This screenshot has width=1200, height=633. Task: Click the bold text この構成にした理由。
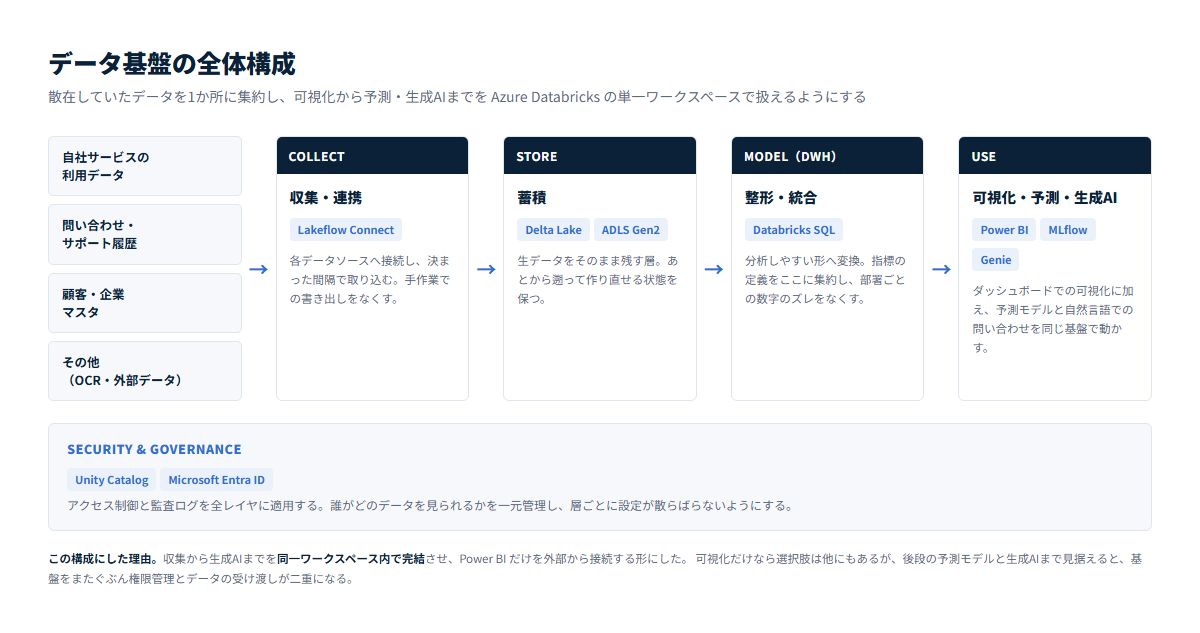[x=104, y=559]
